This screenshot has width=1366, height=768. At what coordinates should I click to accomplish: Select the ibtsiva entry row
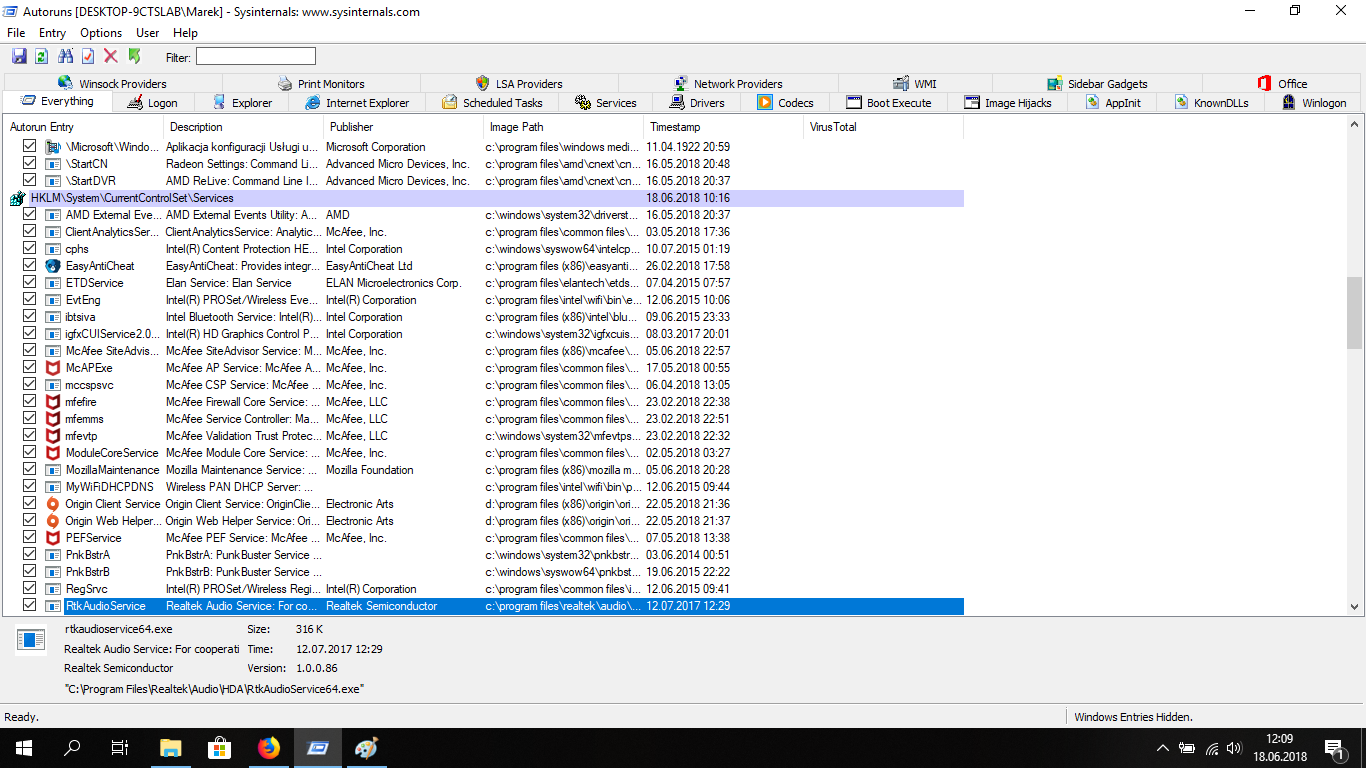click(485, 317)
